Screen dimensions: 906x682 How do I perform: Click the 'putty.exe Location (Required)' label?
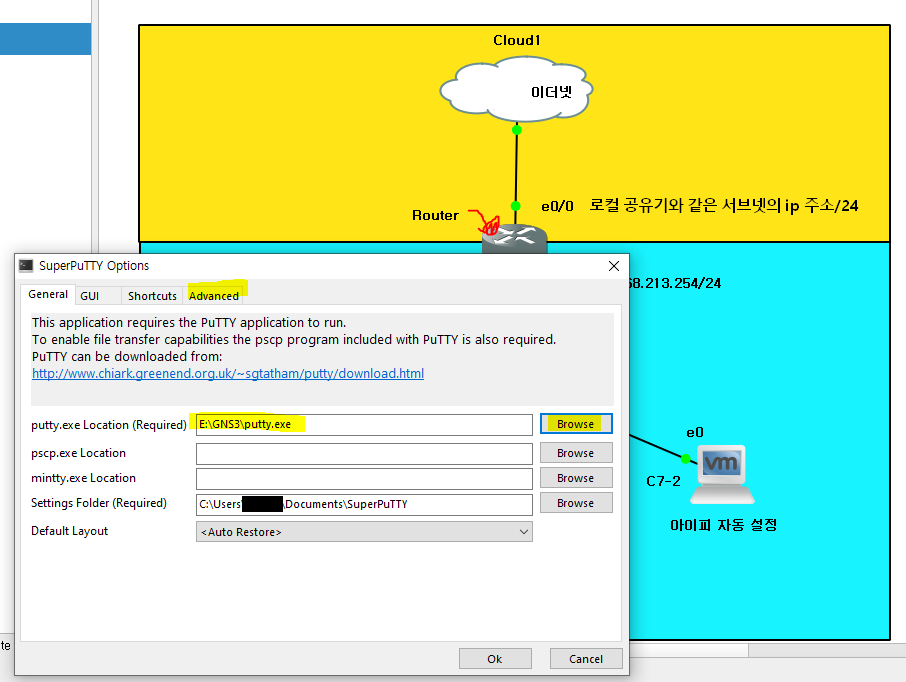tap(109, 425)
